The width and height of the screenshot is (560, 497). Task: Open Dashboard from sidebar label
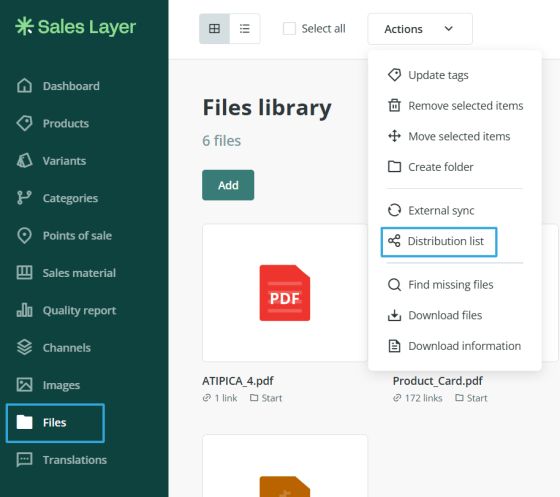pyautogui.click(x=71, y=86)
